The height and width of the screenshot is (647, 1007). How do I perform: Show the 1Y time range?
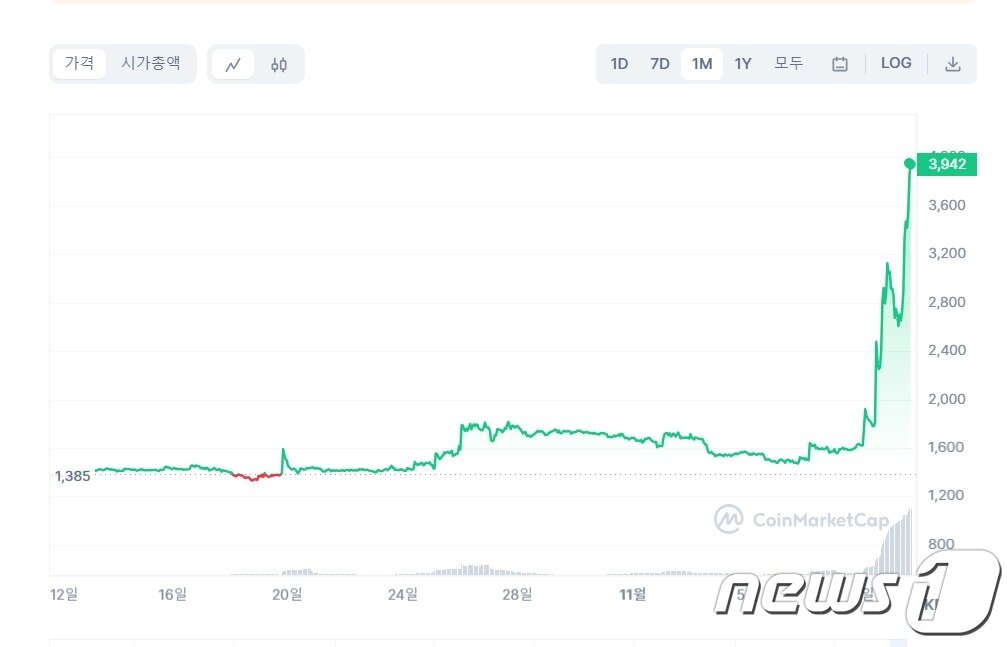(x=743, y=64)
